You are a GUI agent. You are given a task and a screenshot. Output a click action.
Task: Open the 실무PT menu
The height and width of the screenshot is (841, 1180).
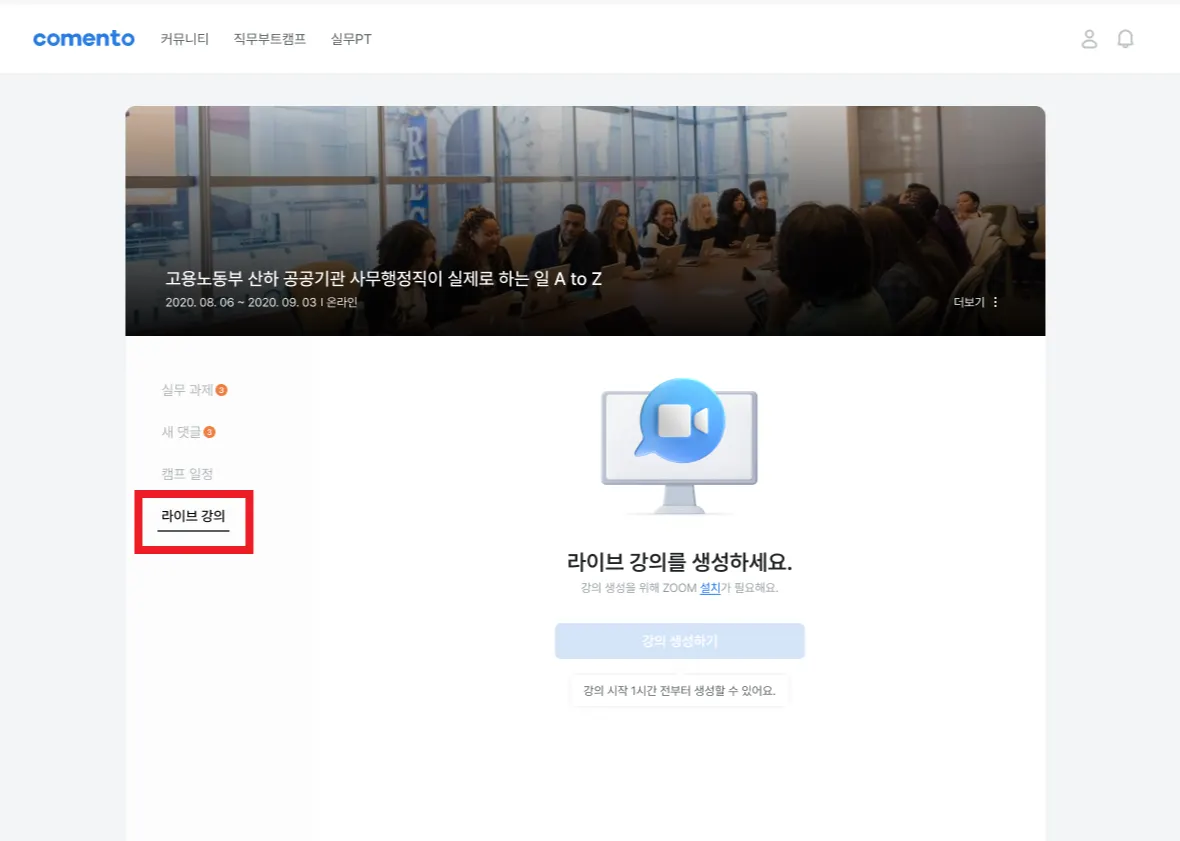coord(351,39)
